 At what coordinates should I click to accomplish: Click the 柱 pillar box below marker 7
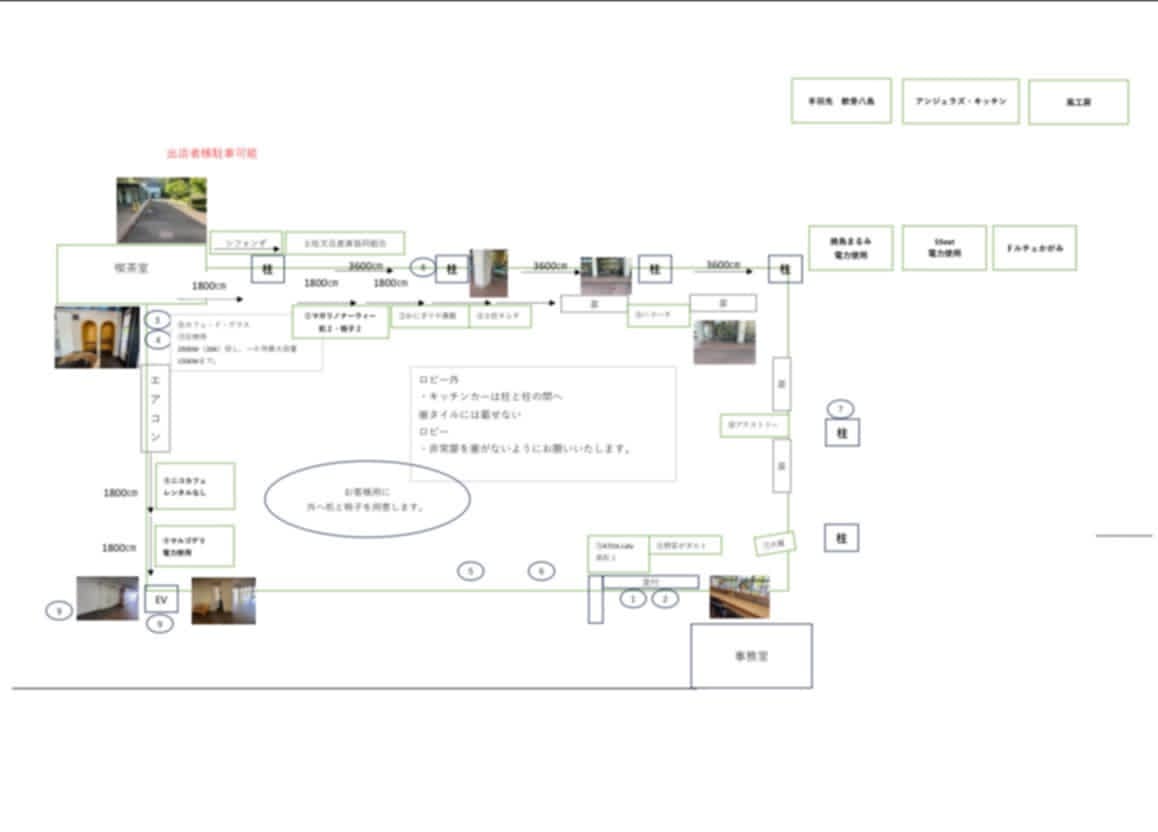coord(842,433)
